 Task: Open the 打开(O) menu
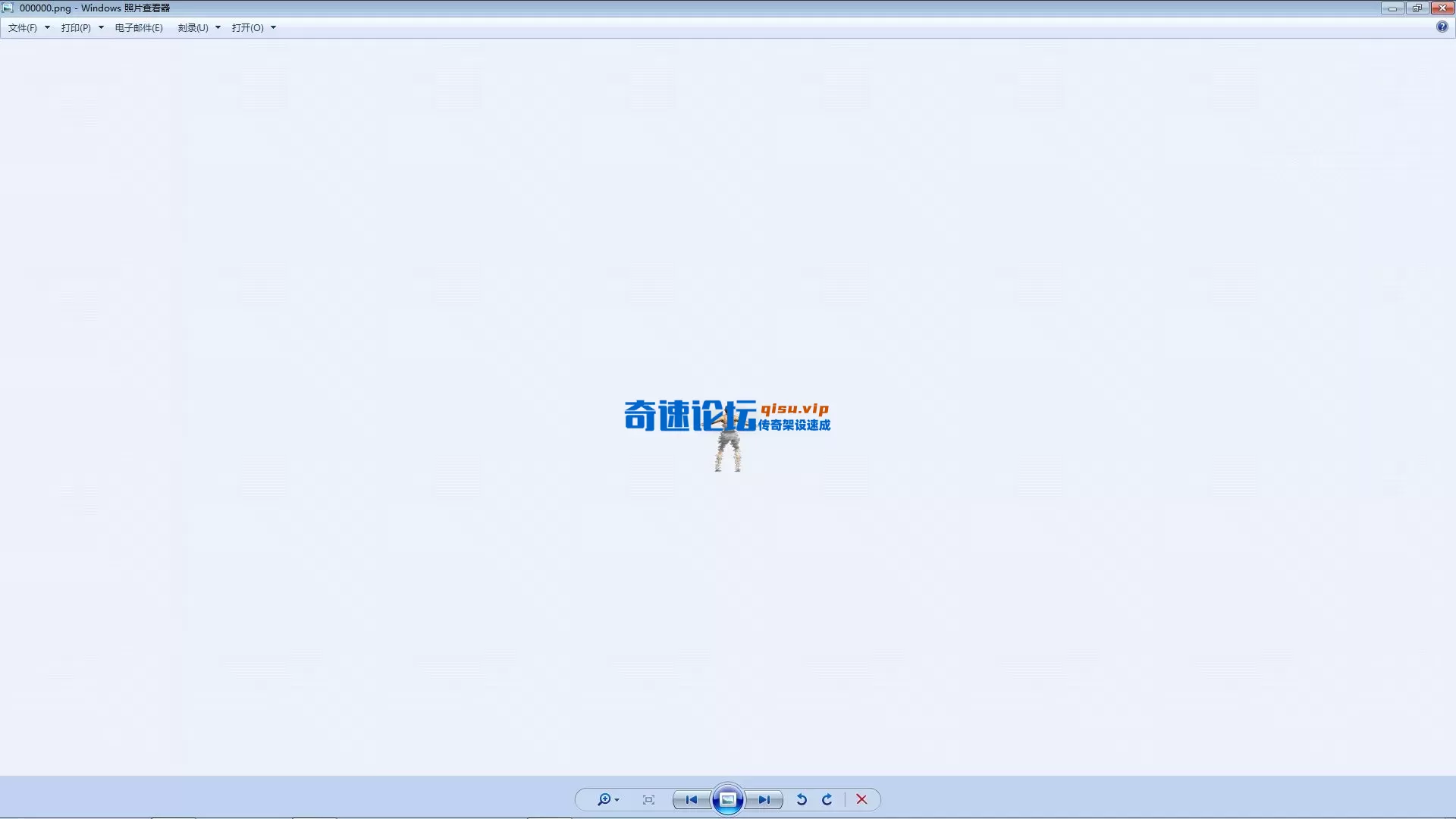(247, 27)
